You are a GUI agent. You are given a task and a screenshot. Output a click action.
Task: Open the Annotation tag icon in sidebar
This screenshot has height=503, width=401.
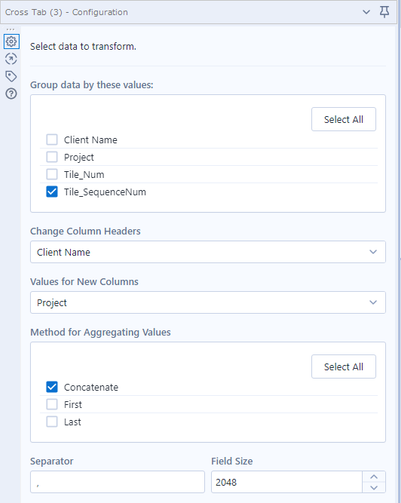click(x=11, y=76)
